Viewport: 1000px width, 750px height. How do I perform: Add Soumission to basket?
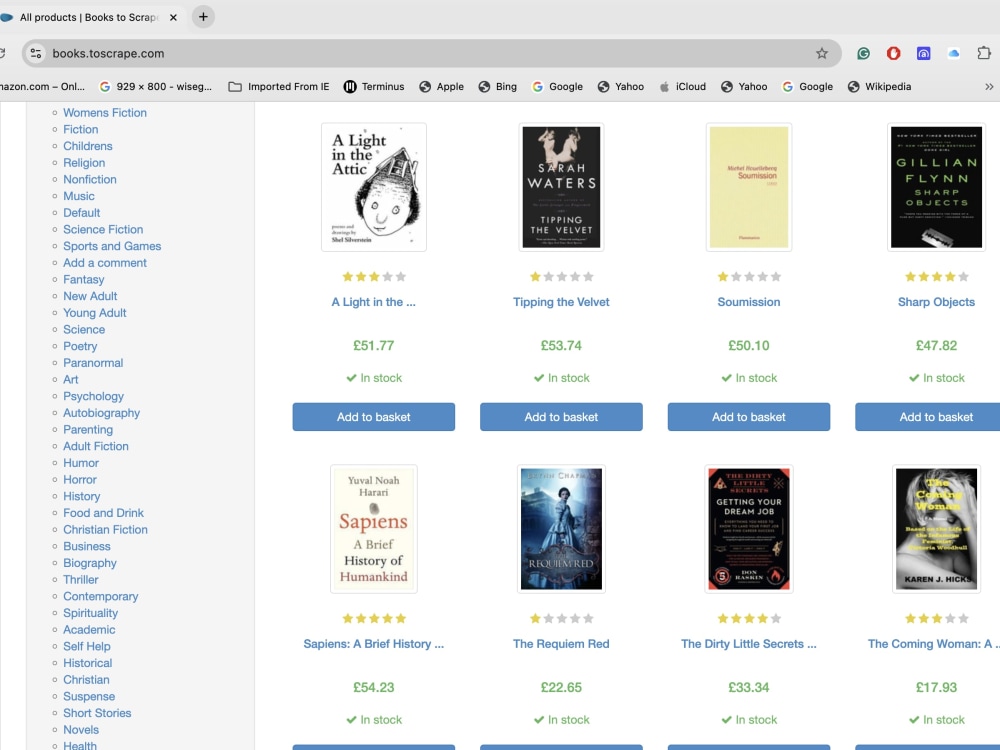(749, 417)
